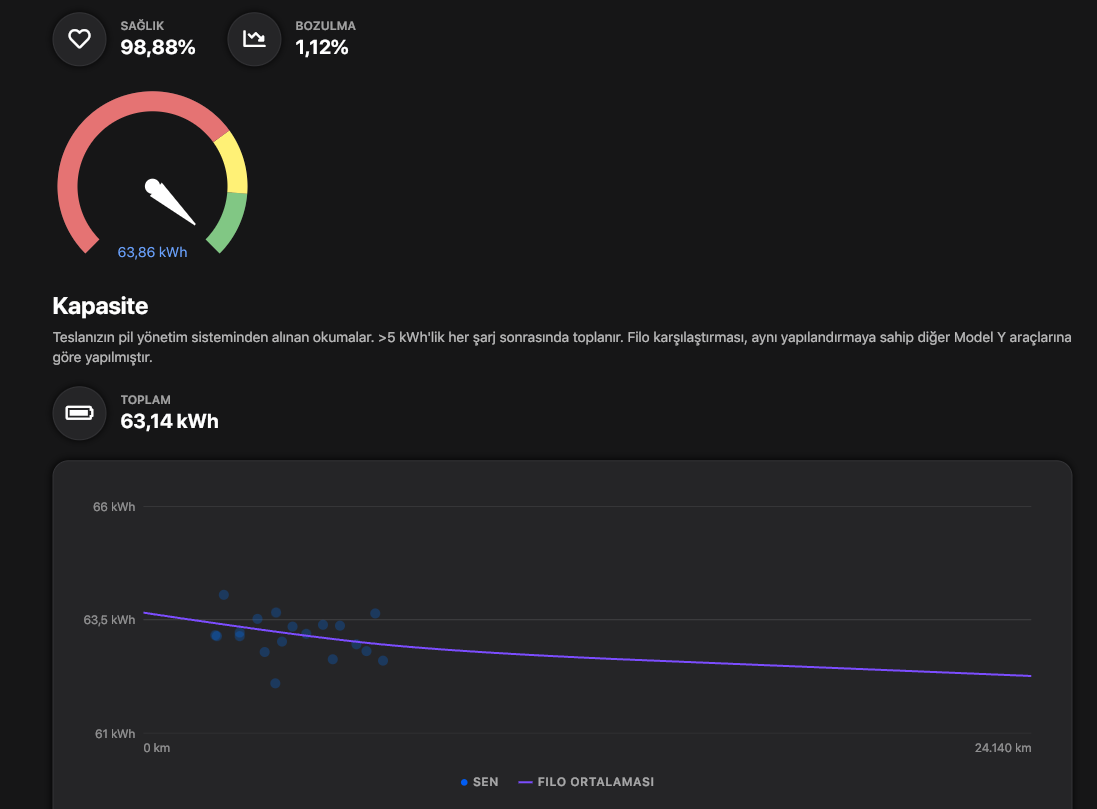Click the 66 kWh axis label
The image size is (1097, 809).
click(114, 507)
